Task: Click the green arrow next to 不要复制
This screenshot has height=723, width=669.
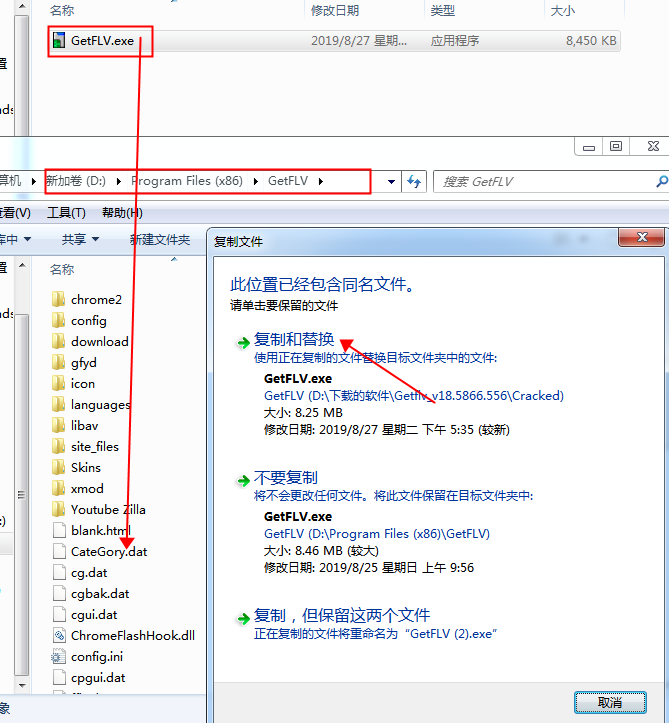Action: pyautogui.click(x=243, y=481)
